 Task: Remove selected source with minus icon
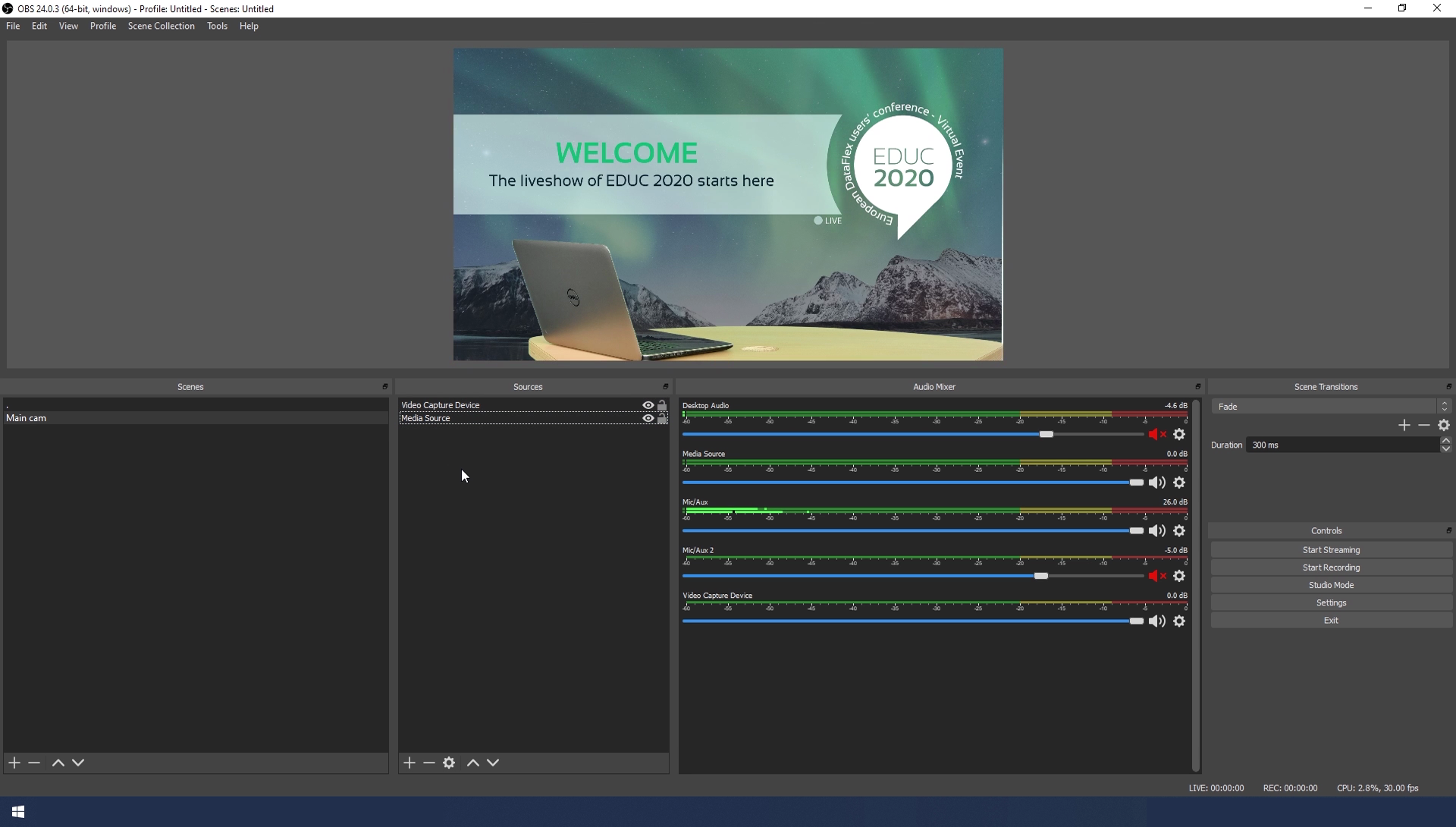pos(429,763)
